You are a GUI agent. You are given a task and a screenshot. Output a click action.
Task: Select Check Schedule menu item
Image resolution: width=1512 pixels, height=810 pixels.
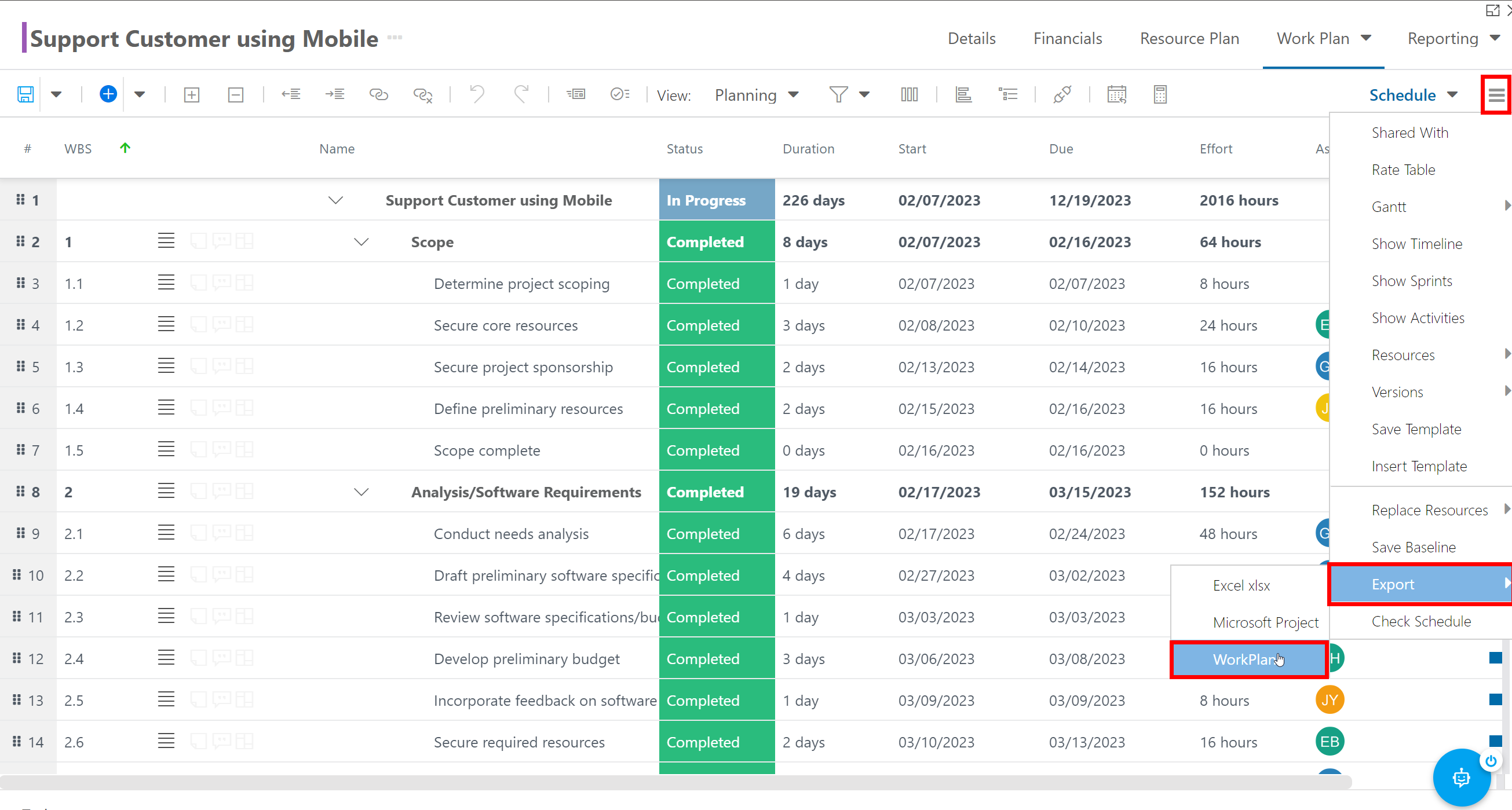pos(1420,621)
